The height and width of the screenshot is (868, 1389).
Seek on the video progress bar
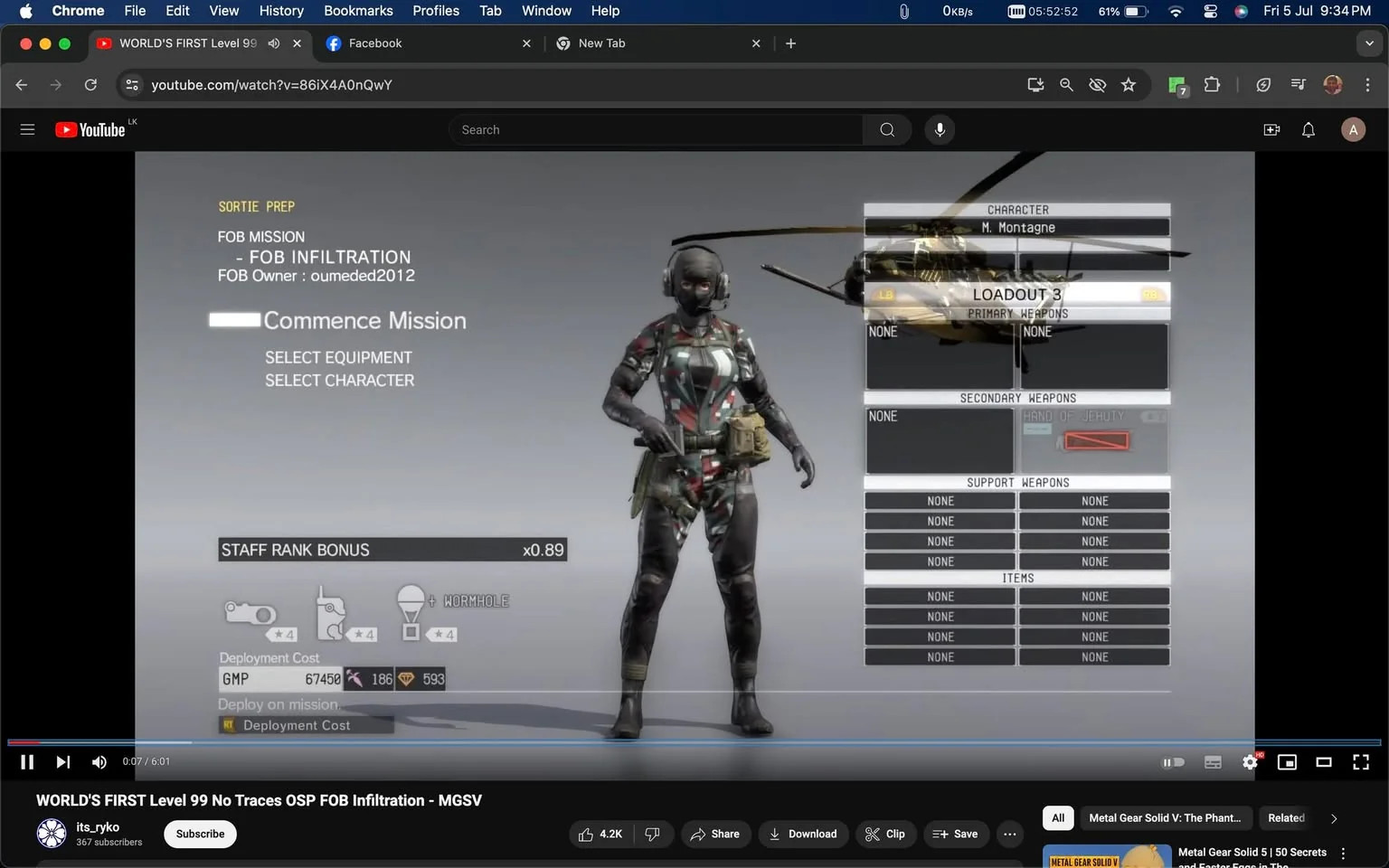pyautogui.click(x=694, y=742)
